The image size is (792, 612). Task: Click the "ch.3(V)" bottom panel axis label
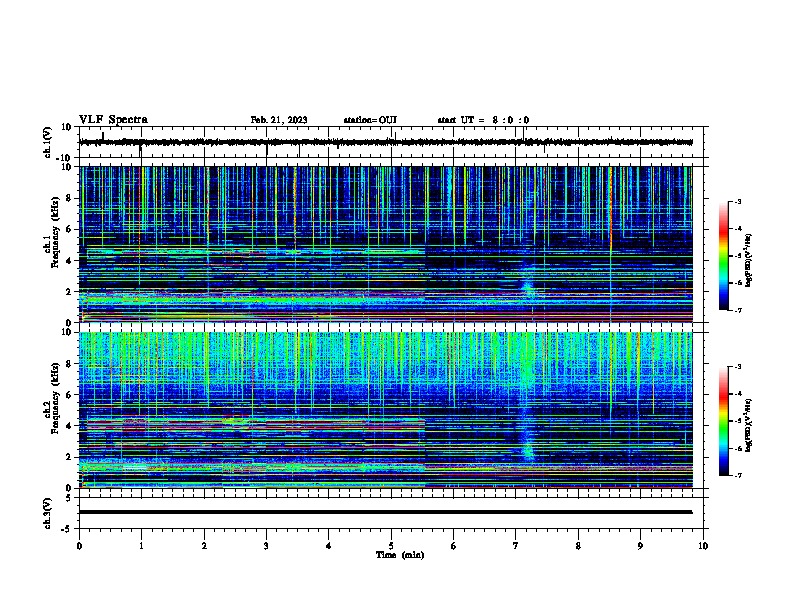[48, 513]
